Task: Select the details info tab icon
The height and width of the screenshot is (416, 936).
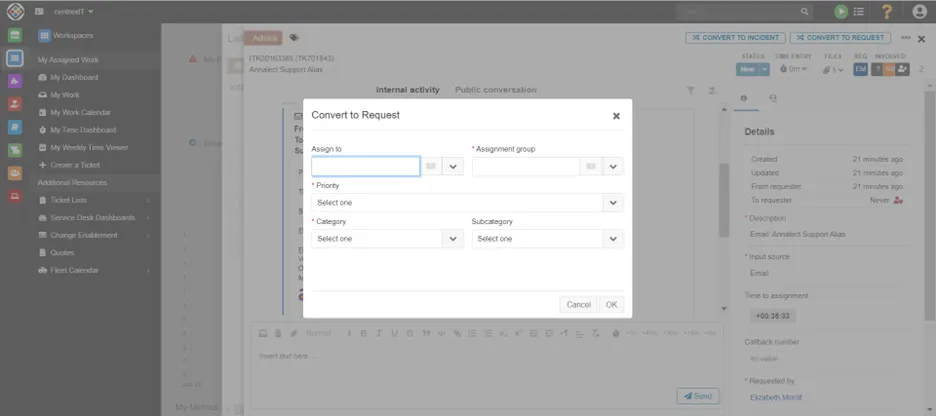Action: coord(744,98)
